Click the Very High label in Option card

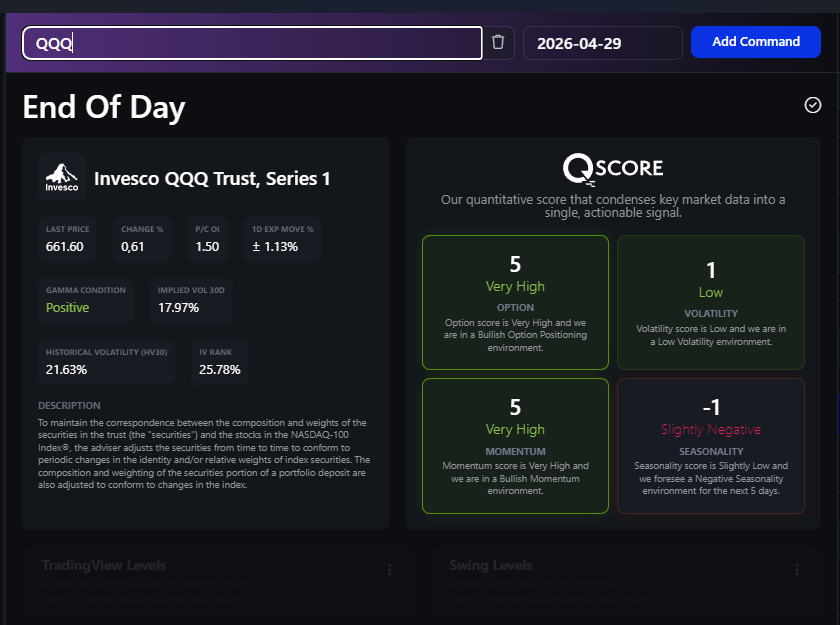515,287
